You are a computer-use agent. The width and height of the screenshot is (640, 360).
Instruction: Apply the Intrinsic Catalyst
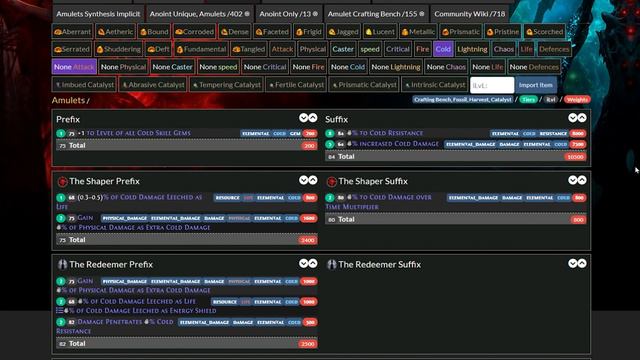(434, 85)
